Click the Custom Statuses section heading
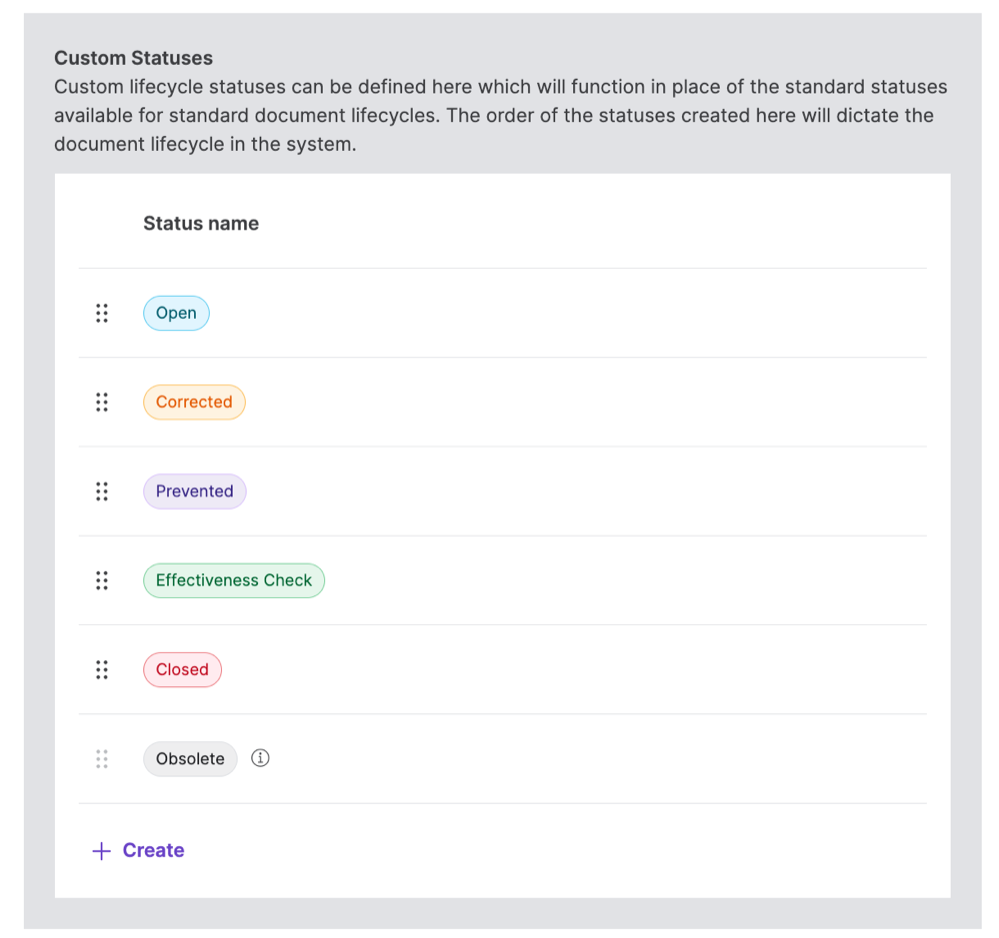This screenshot has width=999, height=938. [x=133, y=58]
